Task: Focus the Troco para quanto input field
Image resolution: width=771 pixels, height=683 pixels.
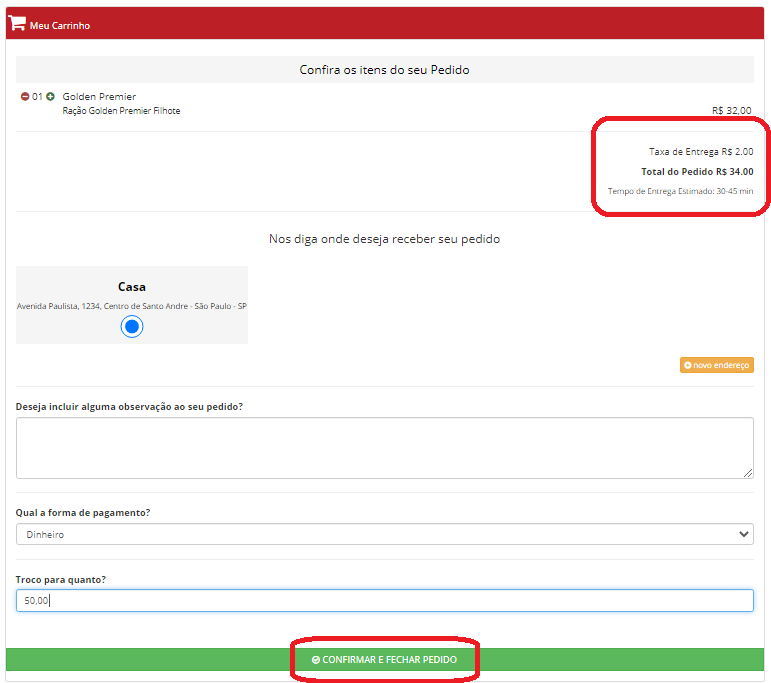Action: (384, 600)
